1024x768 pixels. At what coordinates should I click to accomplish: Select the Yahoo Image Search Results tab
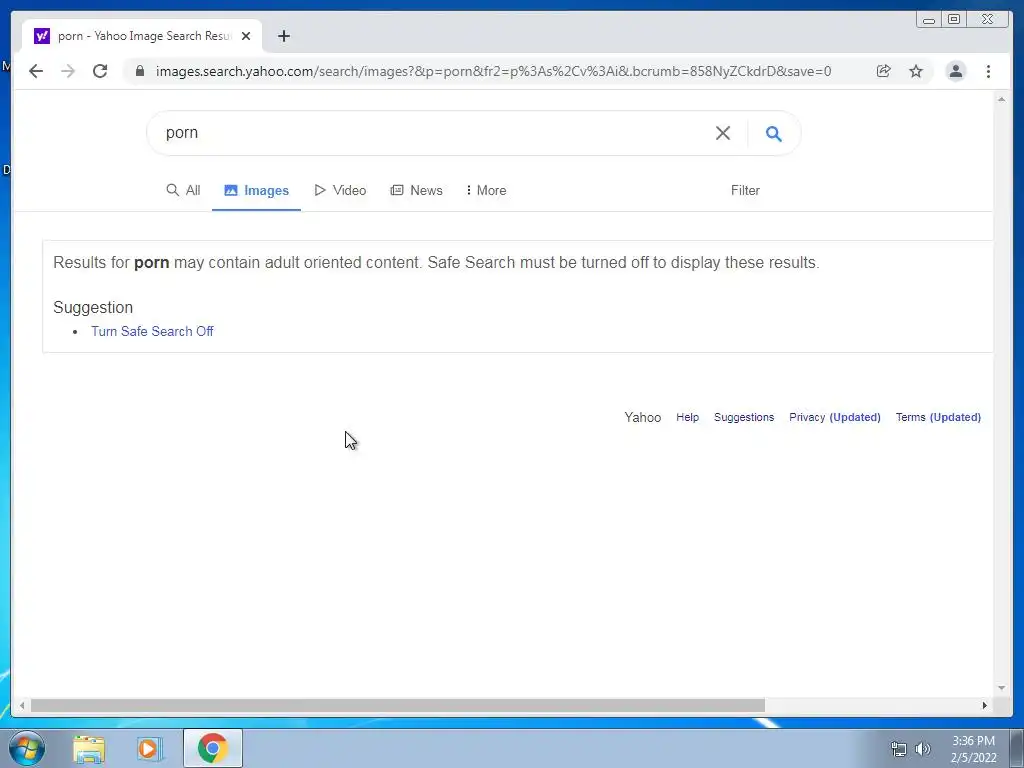tap(142, 36)
